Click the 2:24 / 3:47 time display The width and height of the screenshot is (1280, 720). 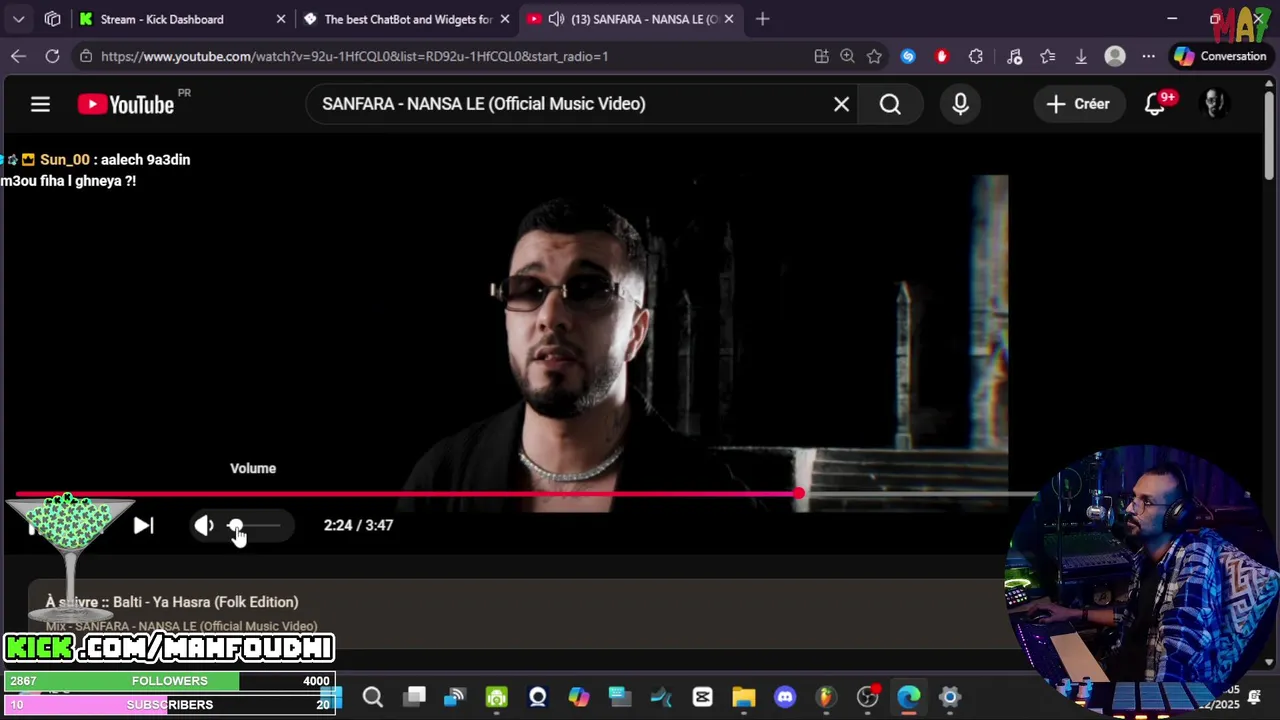pyautogui.click(x=358, y=526)
